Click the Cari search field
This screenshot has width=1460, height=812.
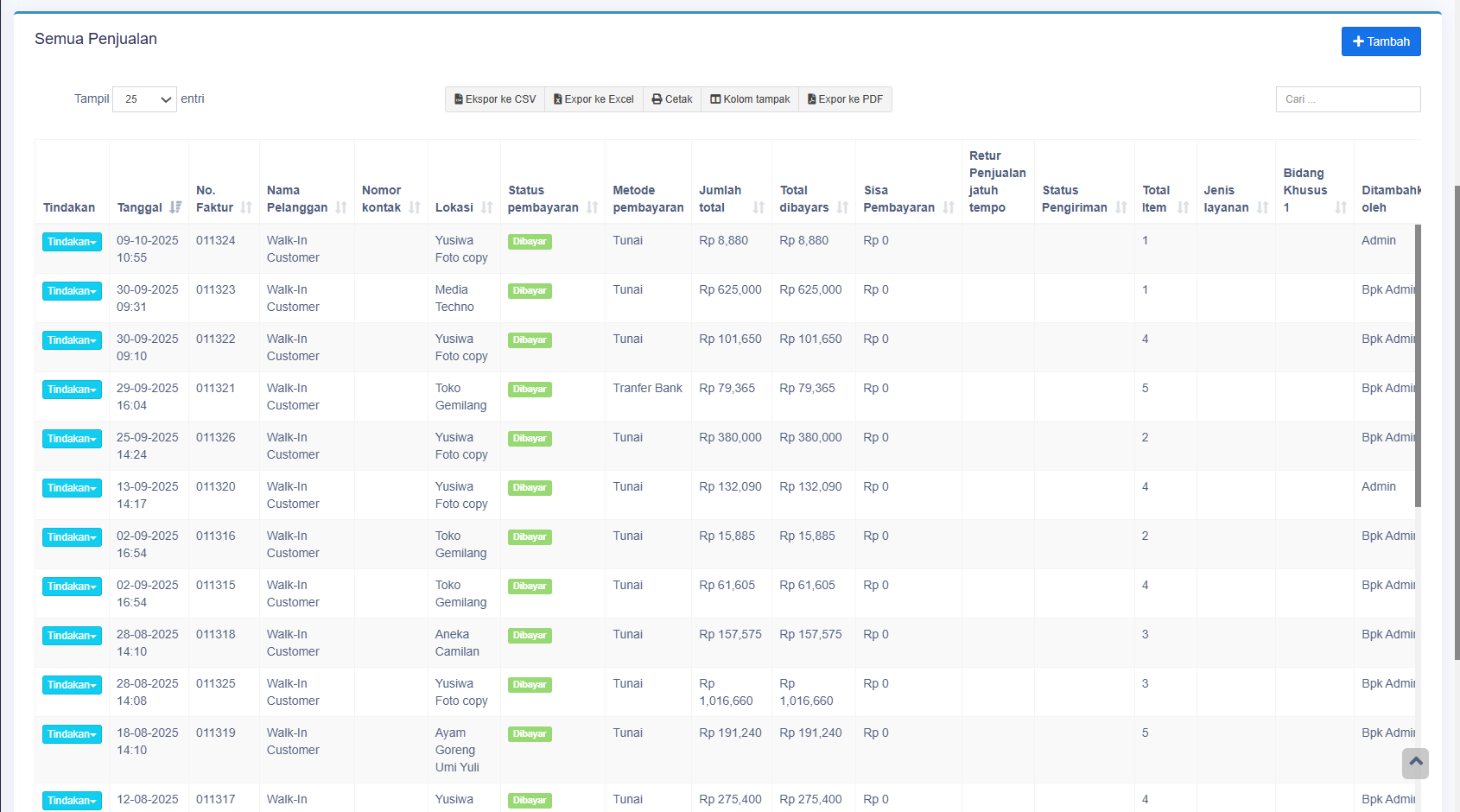[x=1348, y=99]
